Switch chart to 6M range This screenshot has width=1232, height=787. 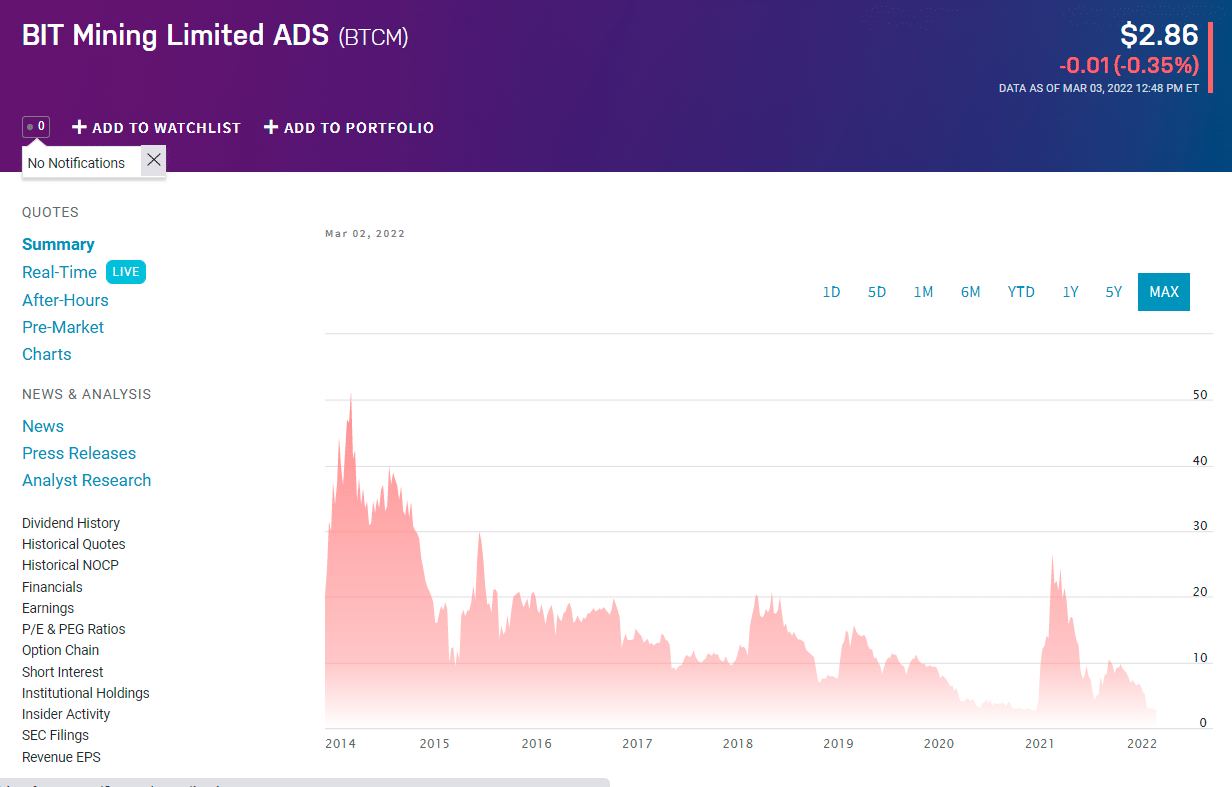(970, 292)
